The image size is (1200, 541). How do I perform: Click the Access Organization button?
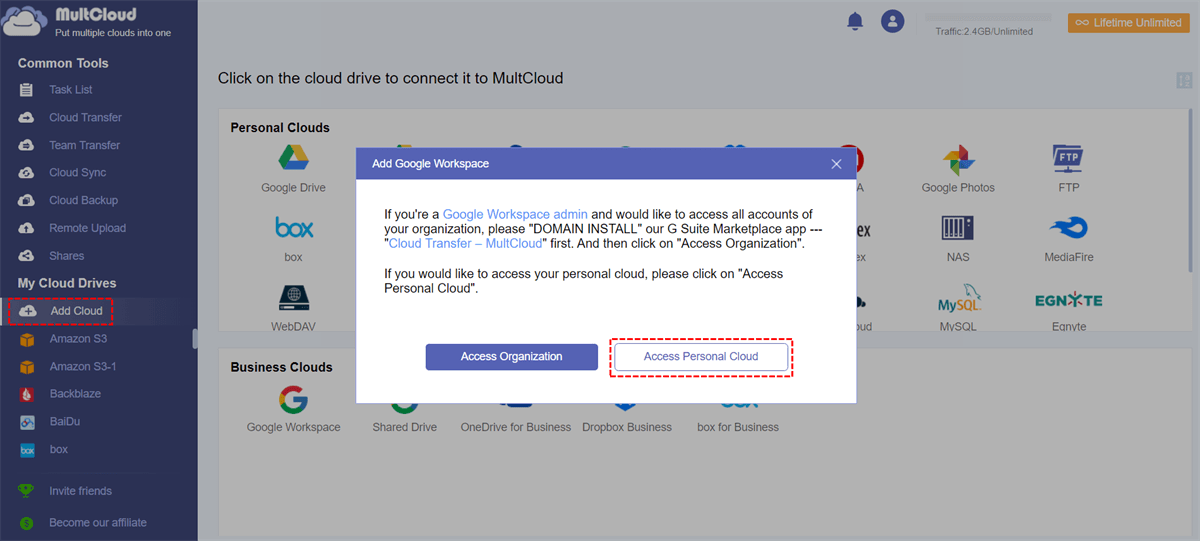(x=512, y=357)
